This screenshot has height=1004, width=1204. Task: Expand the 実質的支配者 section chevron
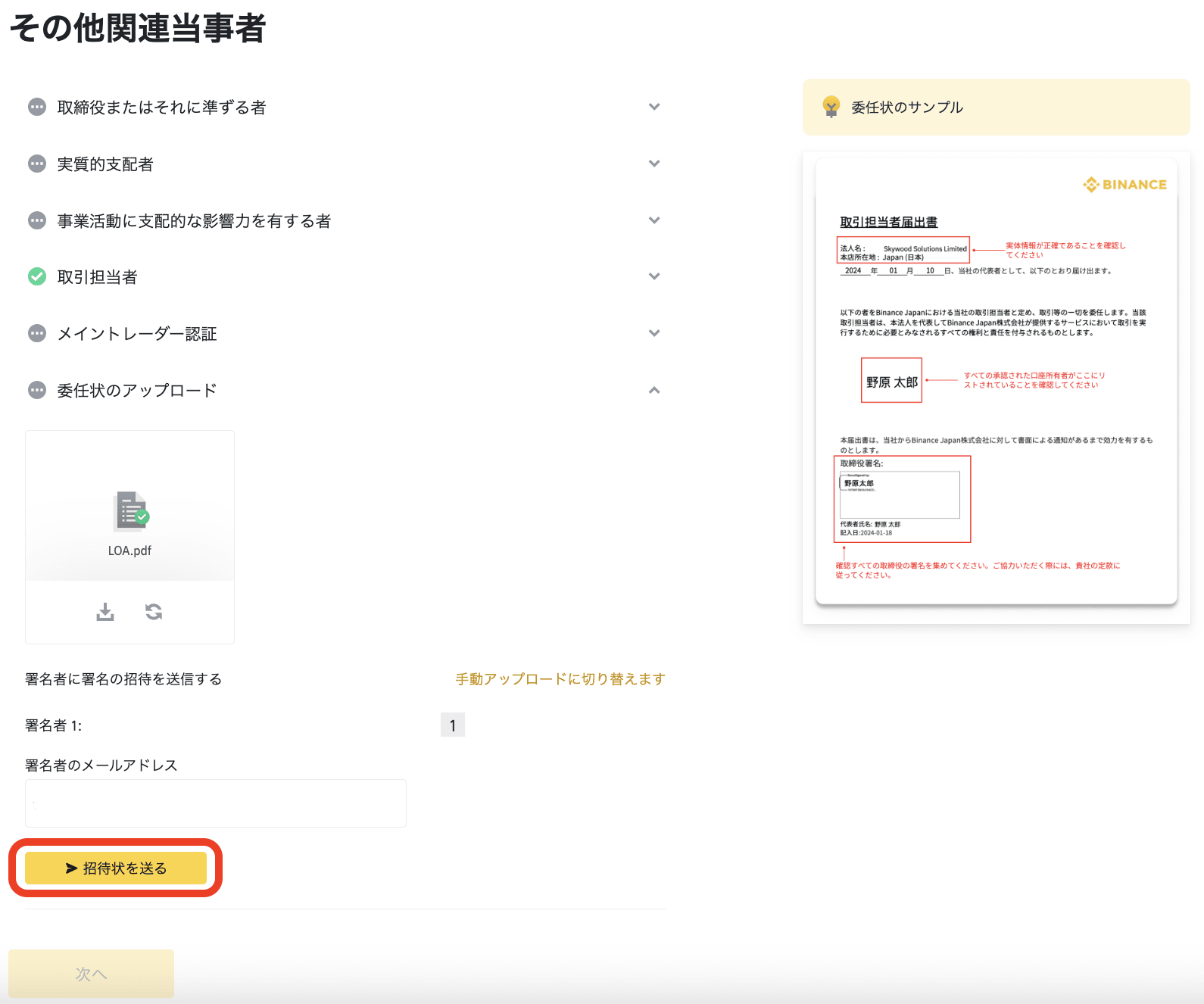[x=654, y=164]
